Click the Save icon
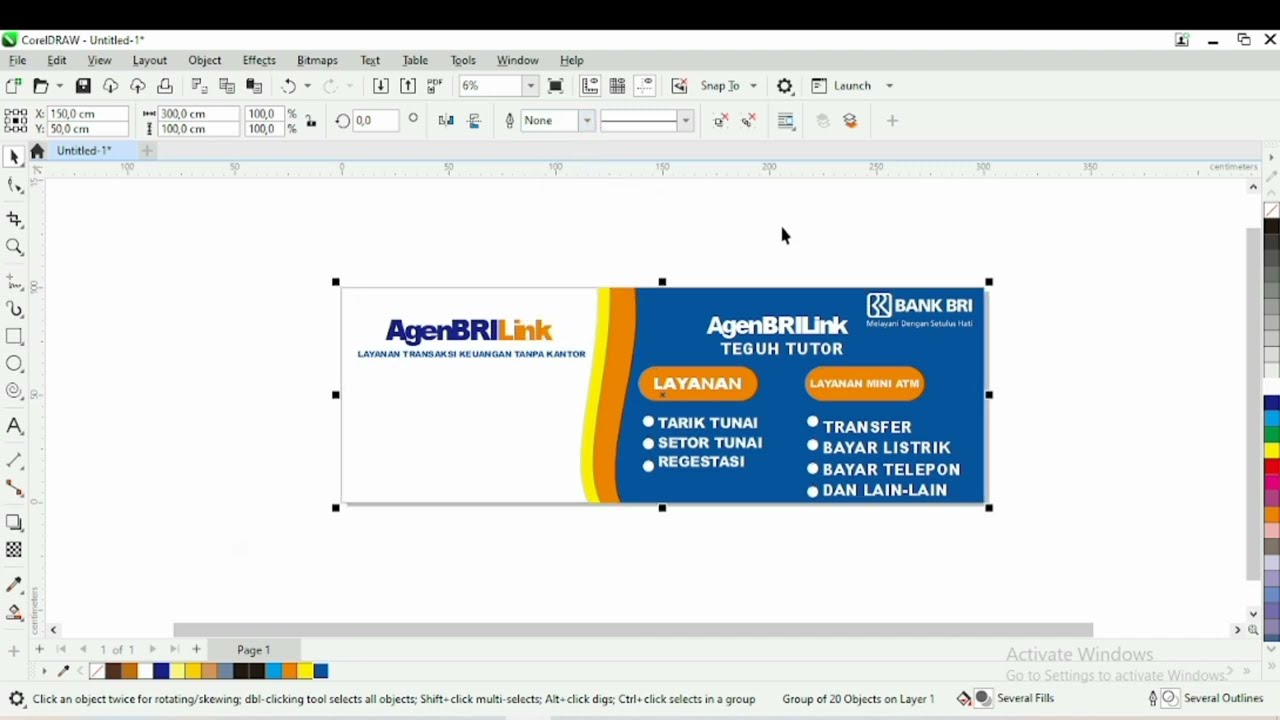This screenshot has height=720, width=1280. (x=83, y=86)
